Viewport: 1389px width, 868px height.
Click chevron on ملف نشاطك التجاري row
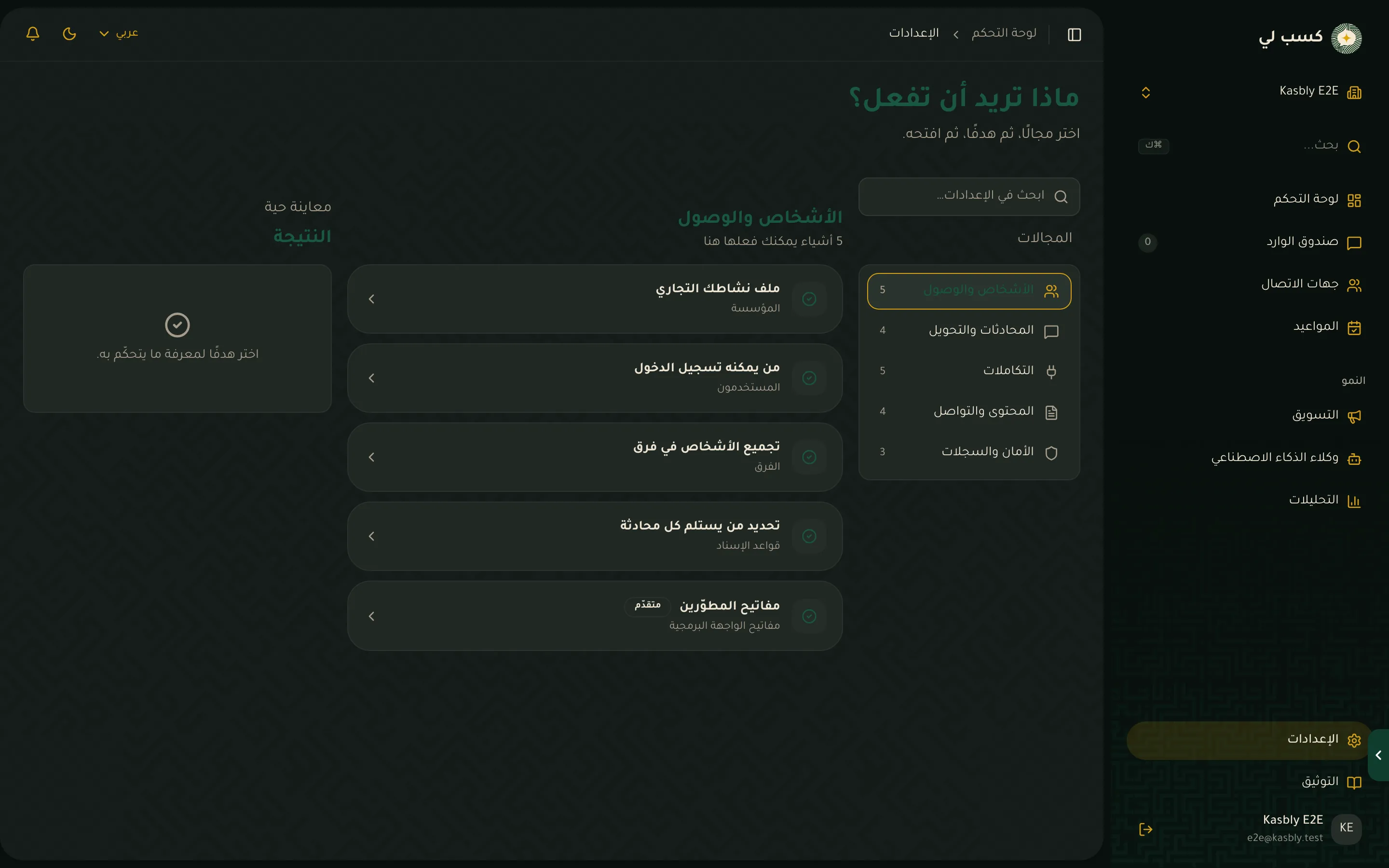(x=371, y=299)
